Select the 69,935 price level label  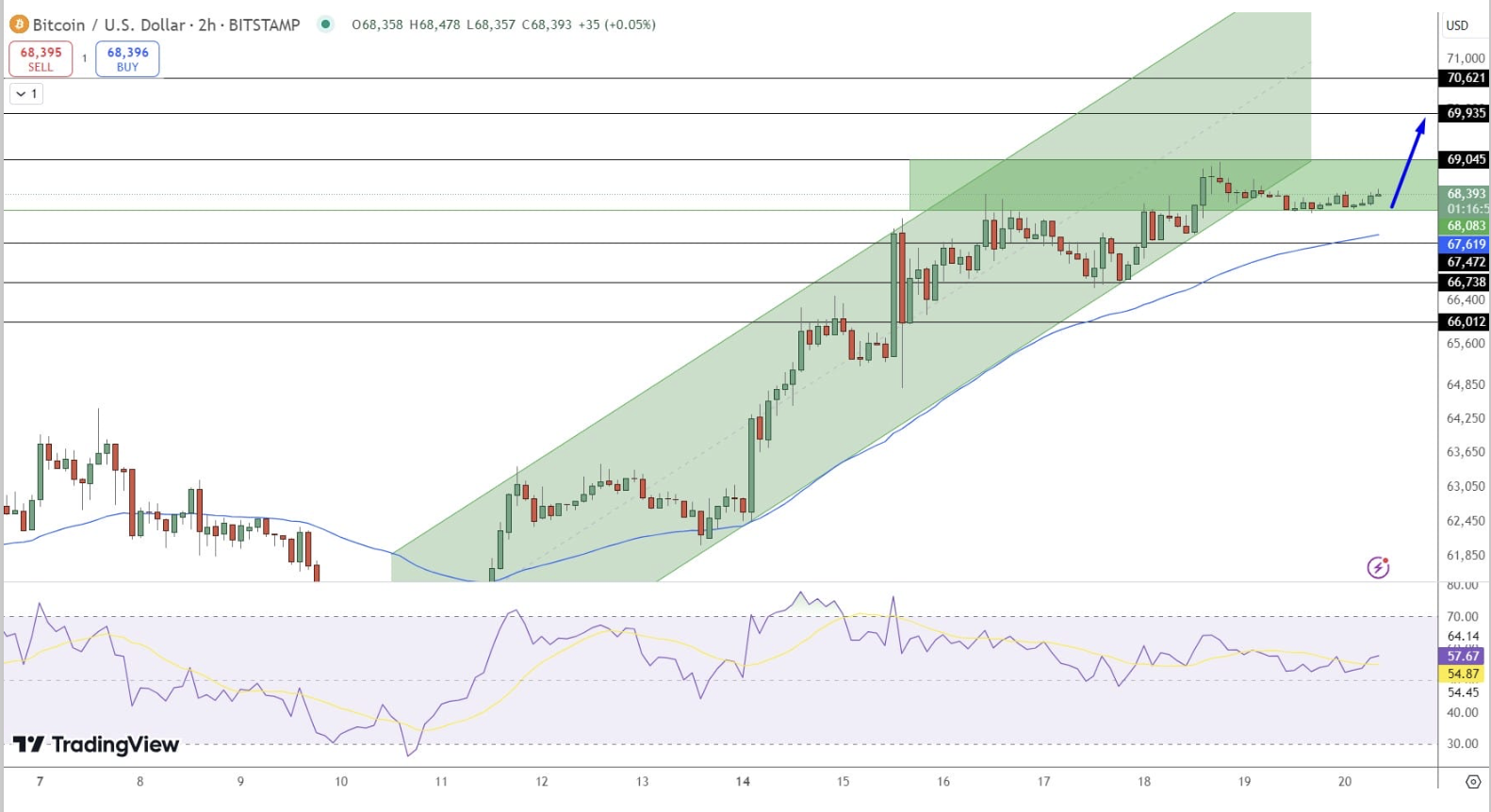[x=1465, y=113]
